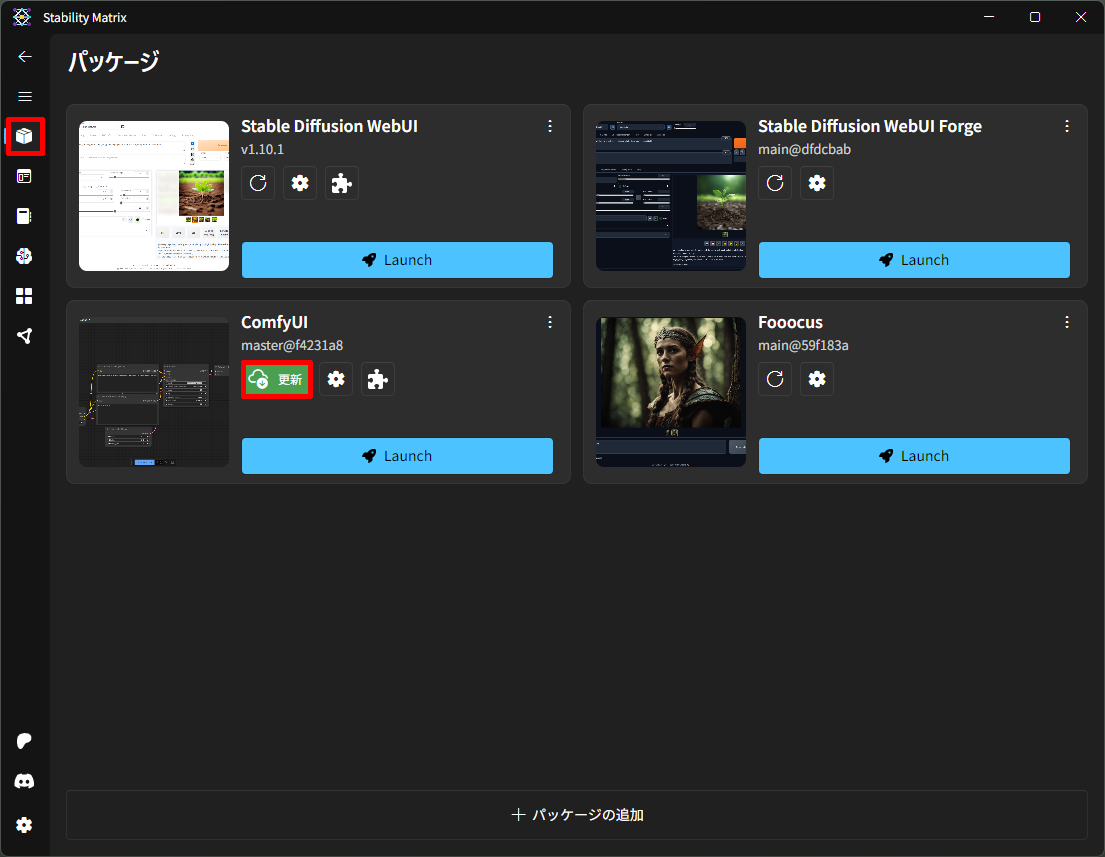Check for updates on WebUI Forge
Viewport: 1105px width, 857px height.
click(x=775, y=183)
